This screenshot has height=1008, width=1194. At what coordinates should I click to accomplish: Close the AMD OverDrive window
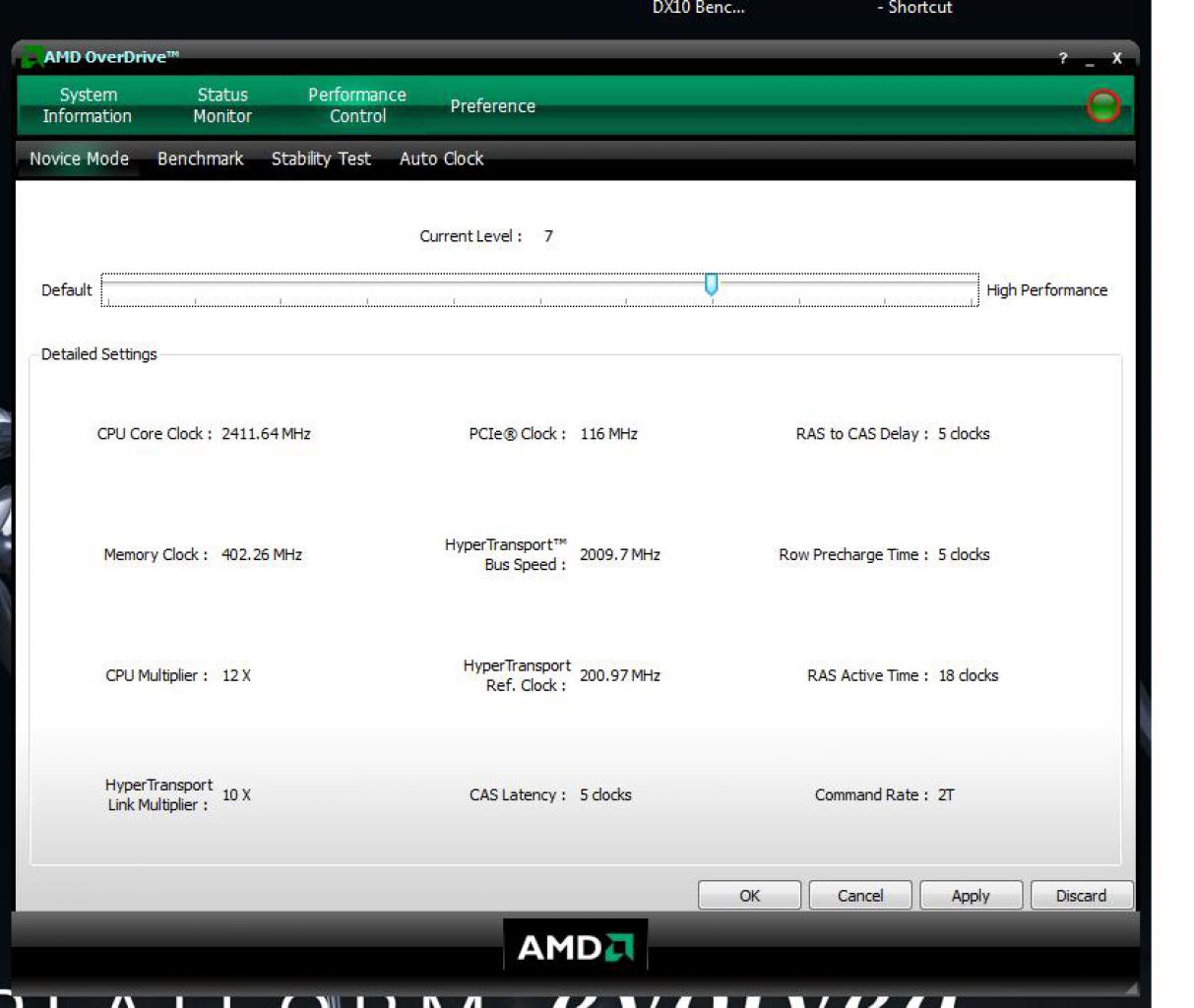pos(1117,58)
